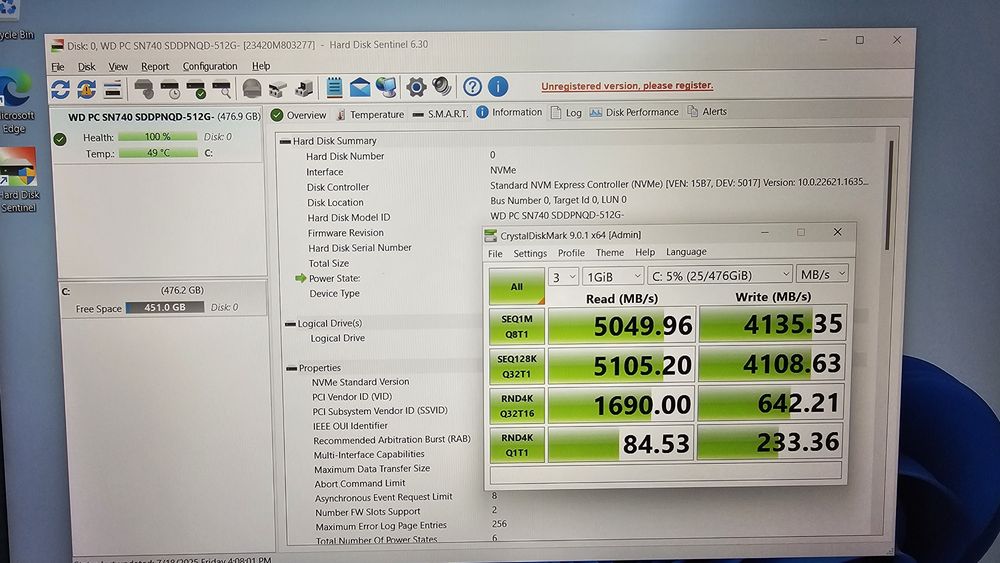The width and height of the screenshot is (1000, 563).
Task: Click Hard Disk Sentinel title bar icon
Action: click(57, 45)
